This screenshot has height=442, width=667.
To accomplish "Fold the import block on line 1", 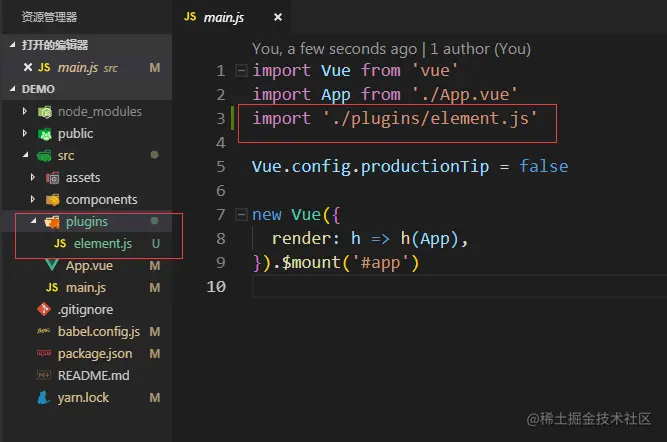I will coord(240,70).
